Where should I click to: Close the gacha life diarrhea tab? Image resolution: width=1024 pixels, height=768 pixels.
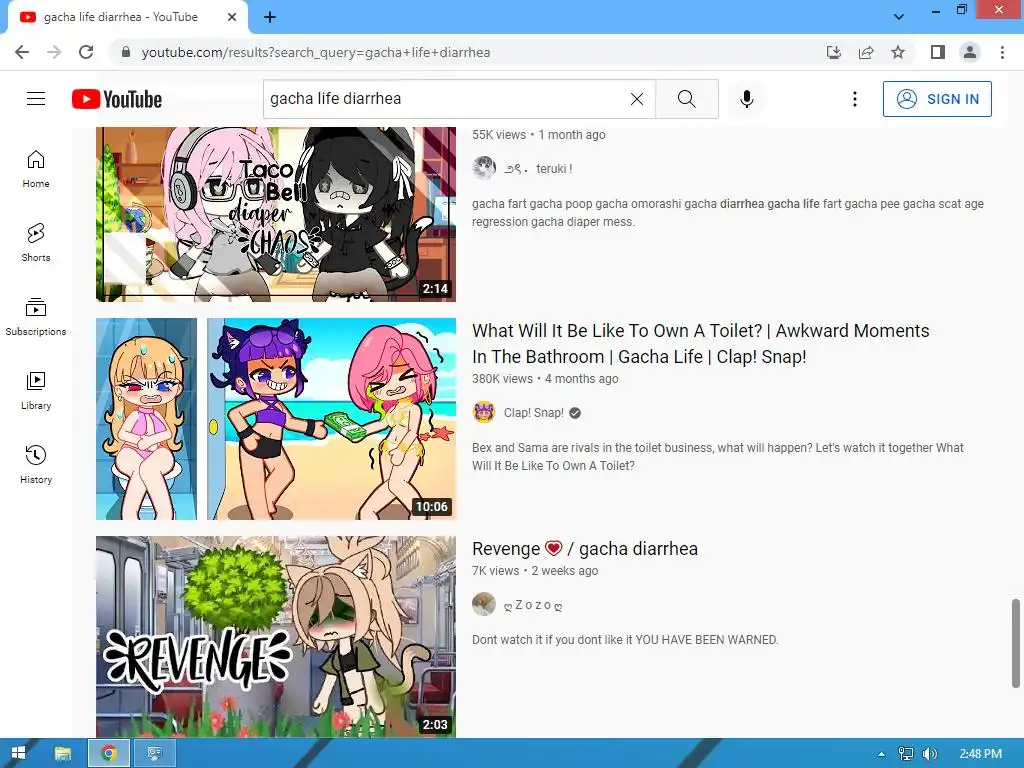point(232,17)
